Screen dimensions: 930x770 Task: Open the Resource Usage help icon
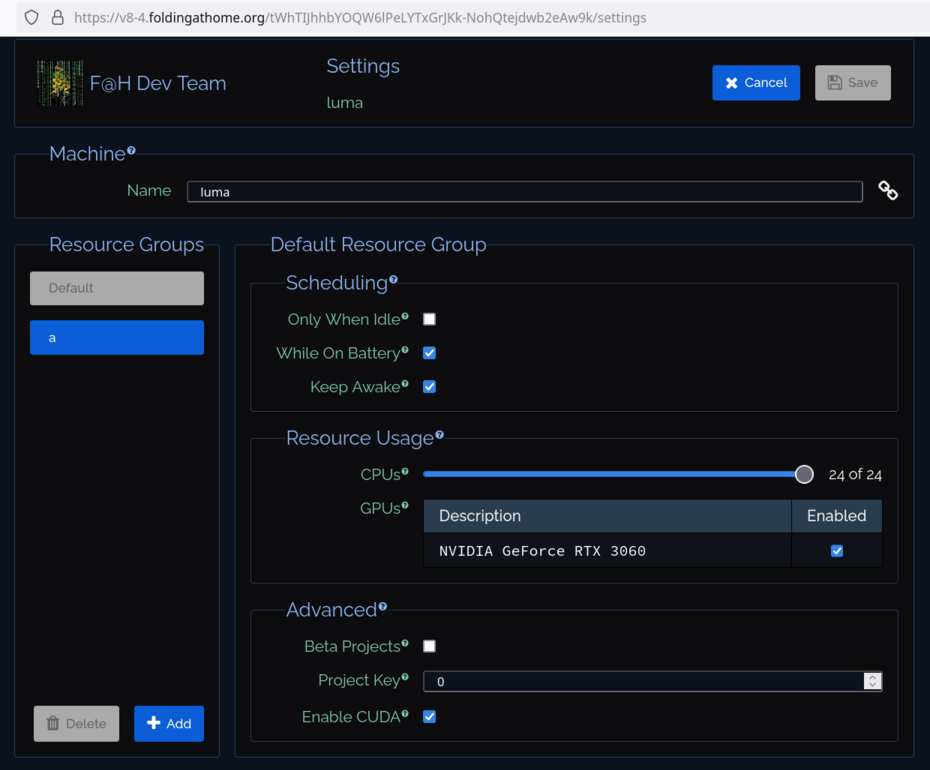click(x=439, y=435)
